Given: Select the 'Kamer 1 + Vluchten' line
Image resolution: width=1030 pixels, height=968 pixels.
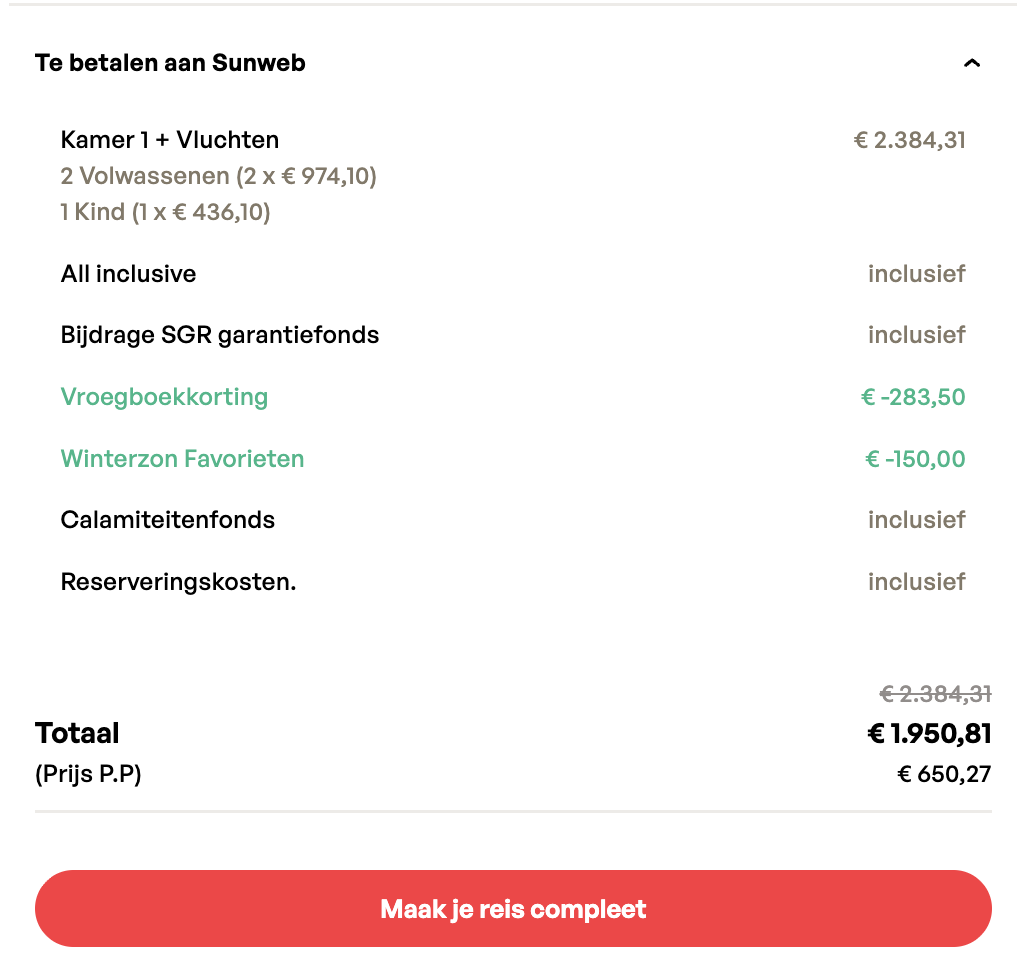Looking at the screenshot, I should 170,140.
